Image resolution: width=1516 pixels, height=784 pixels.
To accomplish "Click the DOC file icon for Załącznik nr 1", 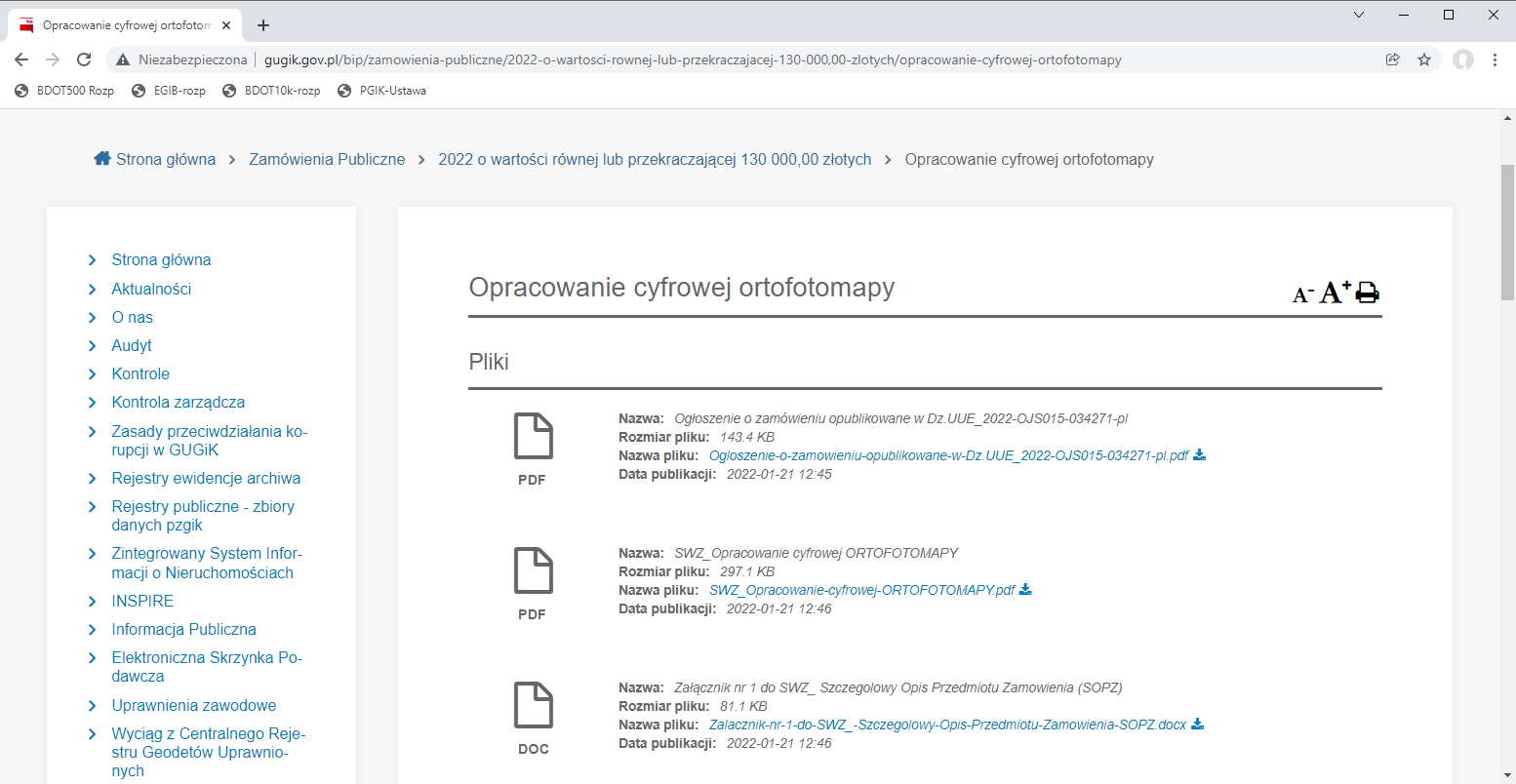I will point(533,706).
